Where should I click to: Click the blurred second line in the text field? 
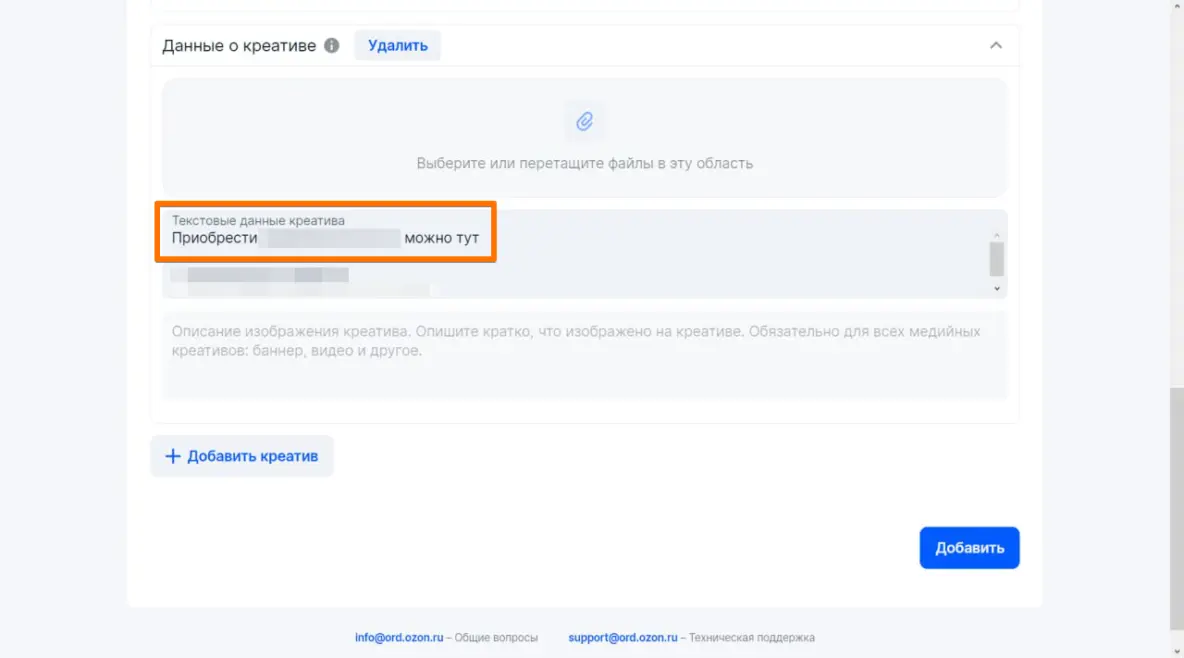[x=260, y=274]
